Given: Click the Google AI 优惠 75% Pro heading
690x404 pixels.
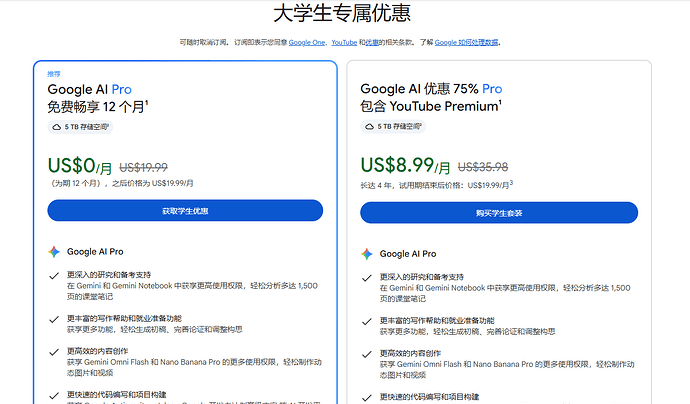Looking at the screenshot, I should tap(431, 89).
